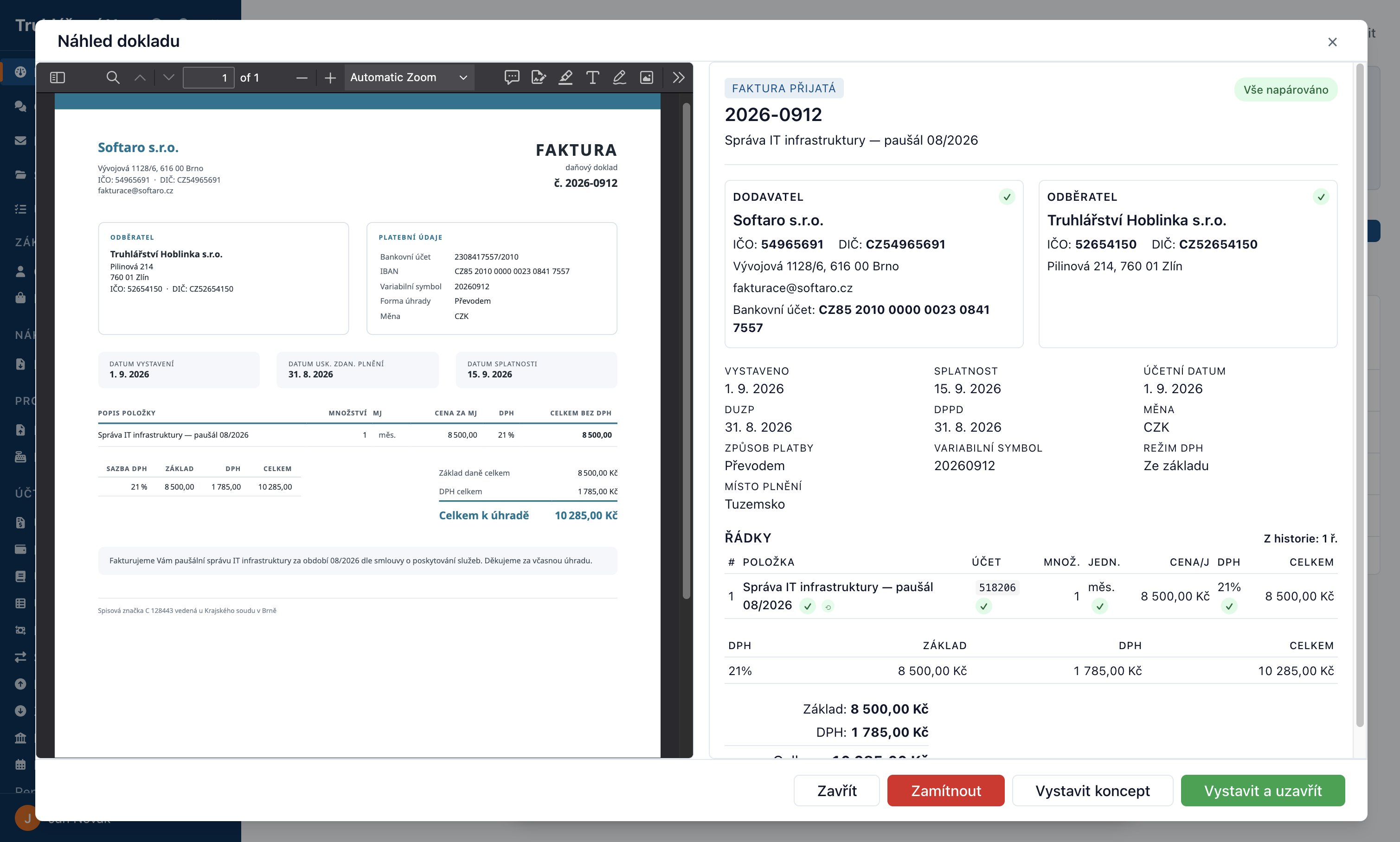Click the user avatar J in background sidebar
Viewport: 1400px width, 842px height.
[x=27, y=817]
